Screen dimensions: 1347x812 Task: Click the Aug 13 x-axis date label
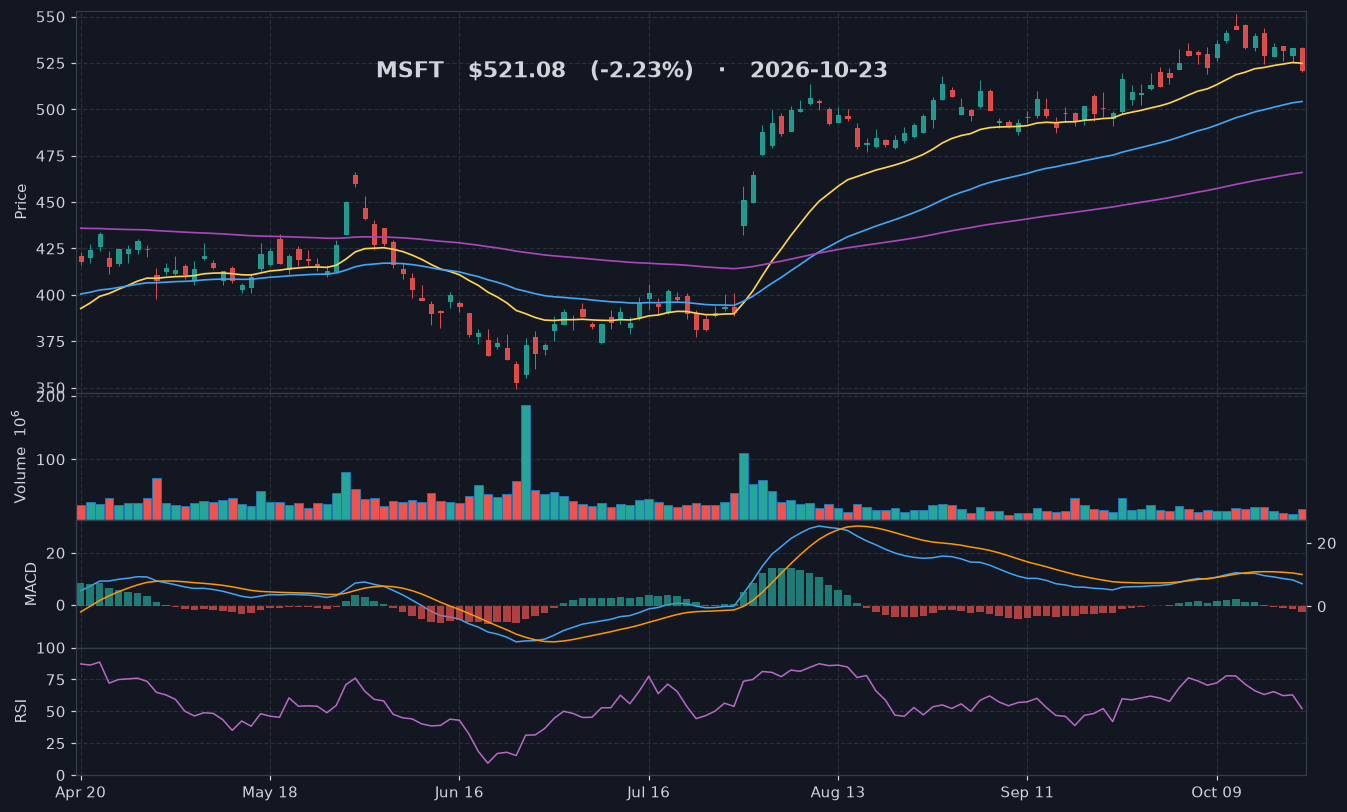(837, 792)
